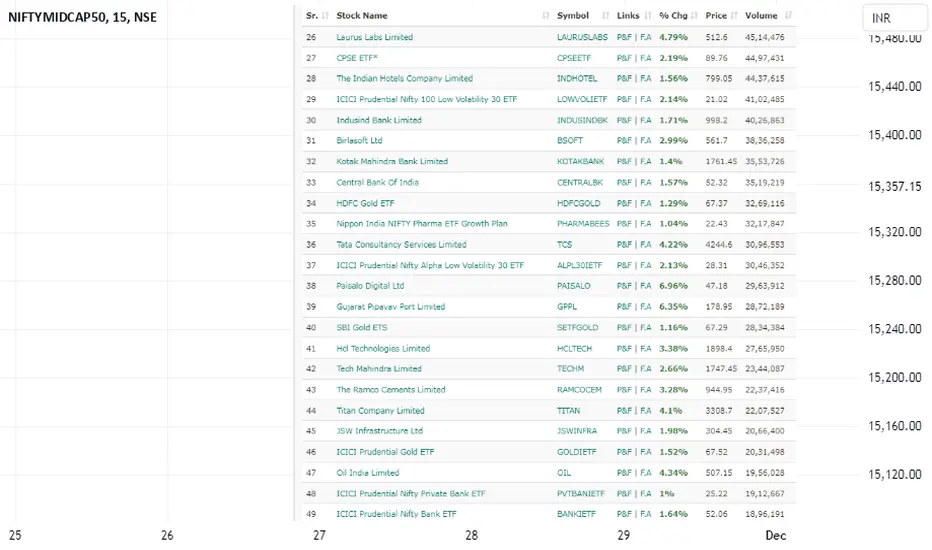Open Laurus Labs Limited stock link
The height and width of the screenshot is (550, 932).
[x=374, y=37]
